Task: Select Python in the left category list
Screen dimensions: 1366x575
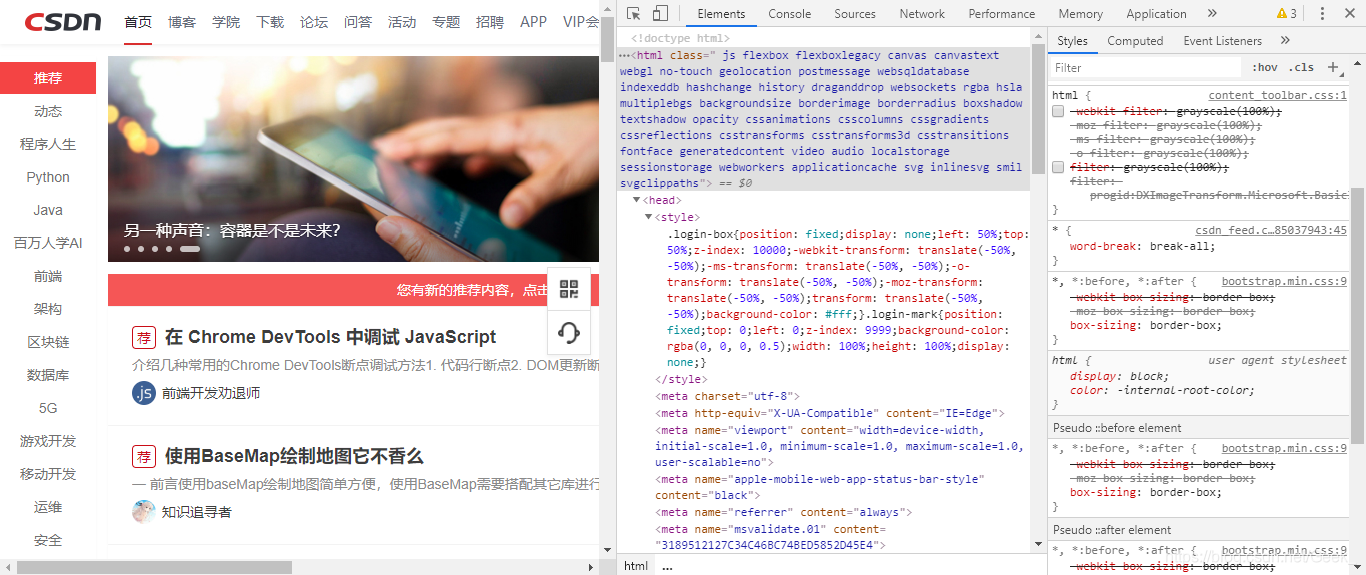Action: (x=48, y=177)
